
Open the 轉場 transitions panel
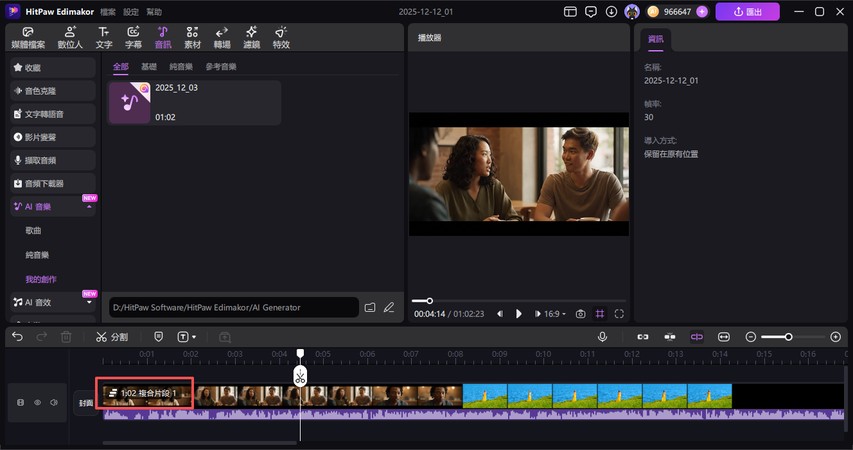point(221,38)
